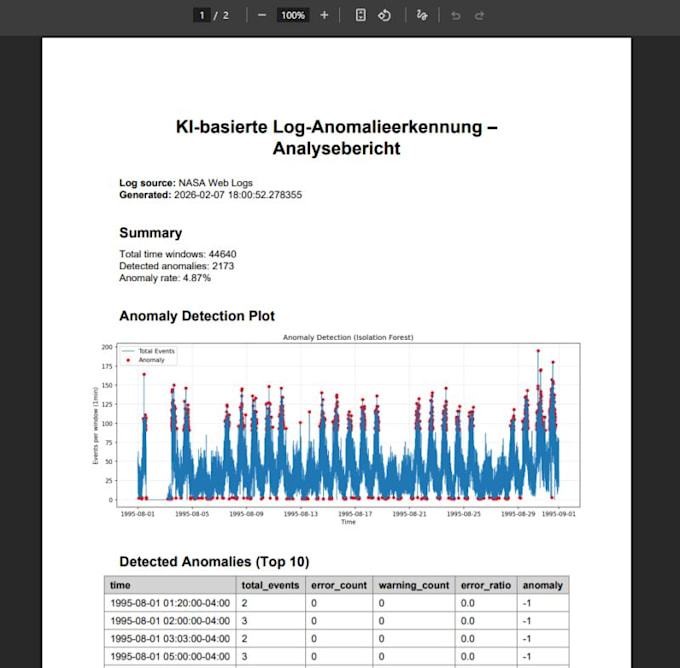This screenshot has width=680, height=668.
Task: Click the 'warning_count' column header
Action: point(414,585)
